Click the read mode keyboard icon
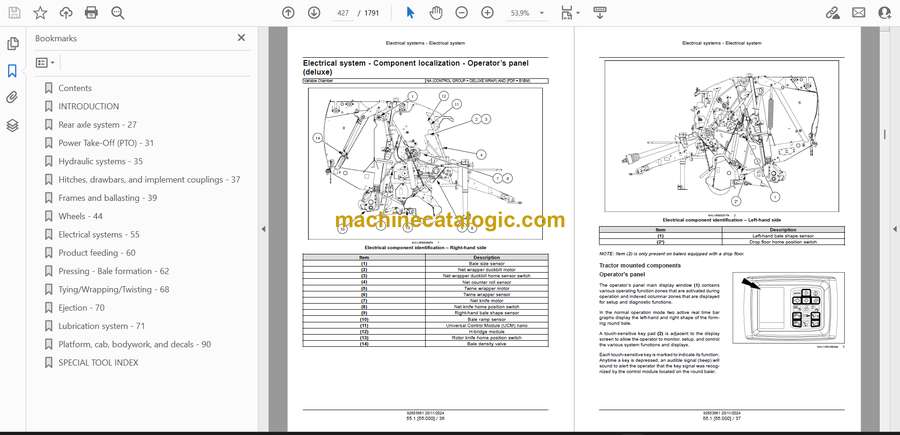 (600, 13)
